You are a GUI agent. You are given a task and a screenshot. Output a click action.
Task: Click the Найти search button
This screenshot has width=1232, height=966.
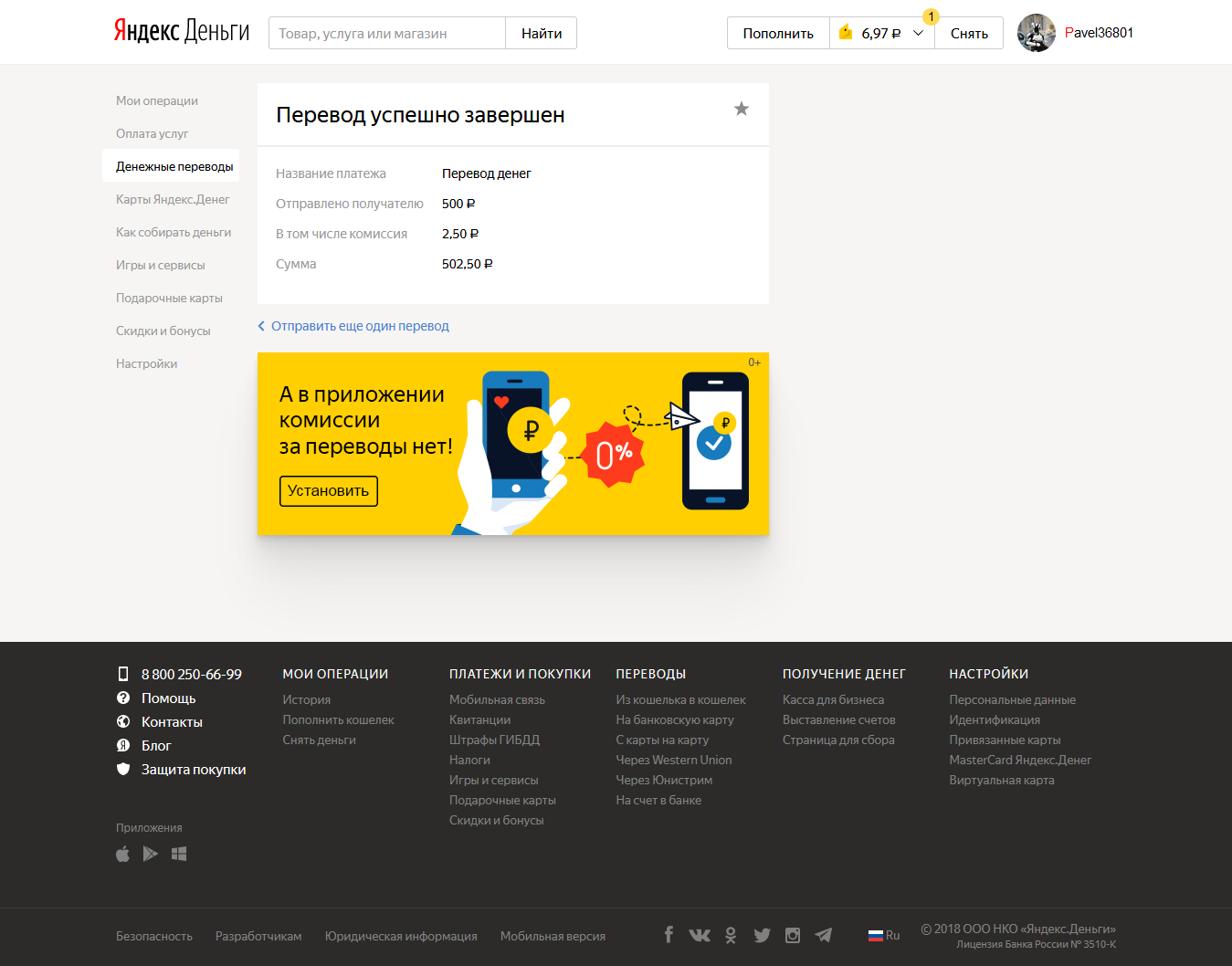pyautogui.click(x=542, y=33)
